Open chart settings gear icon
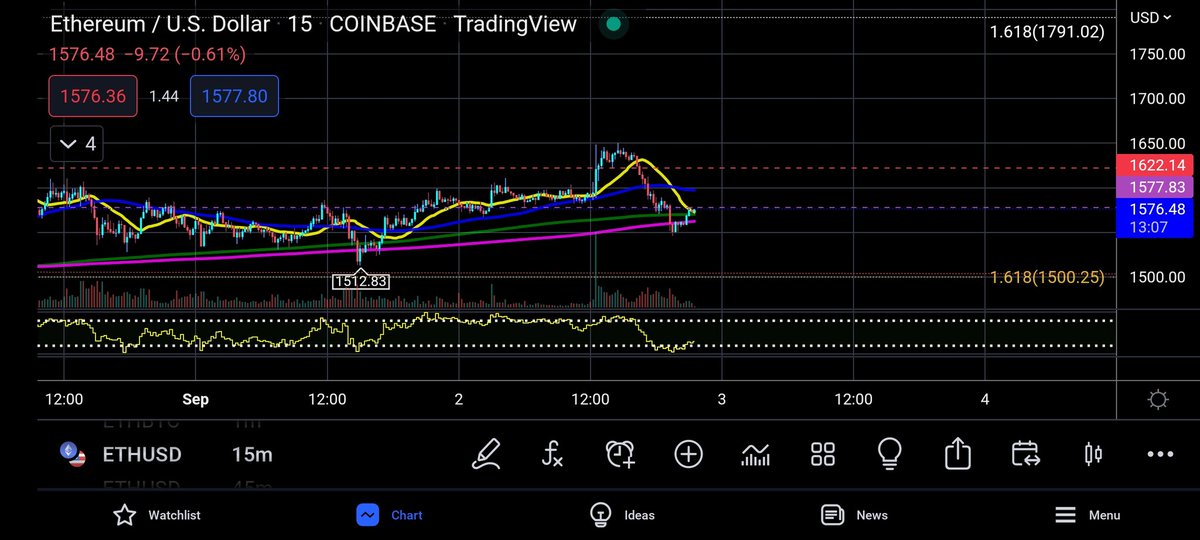Screen dimensions: 1200x540 click(1158, 400)
